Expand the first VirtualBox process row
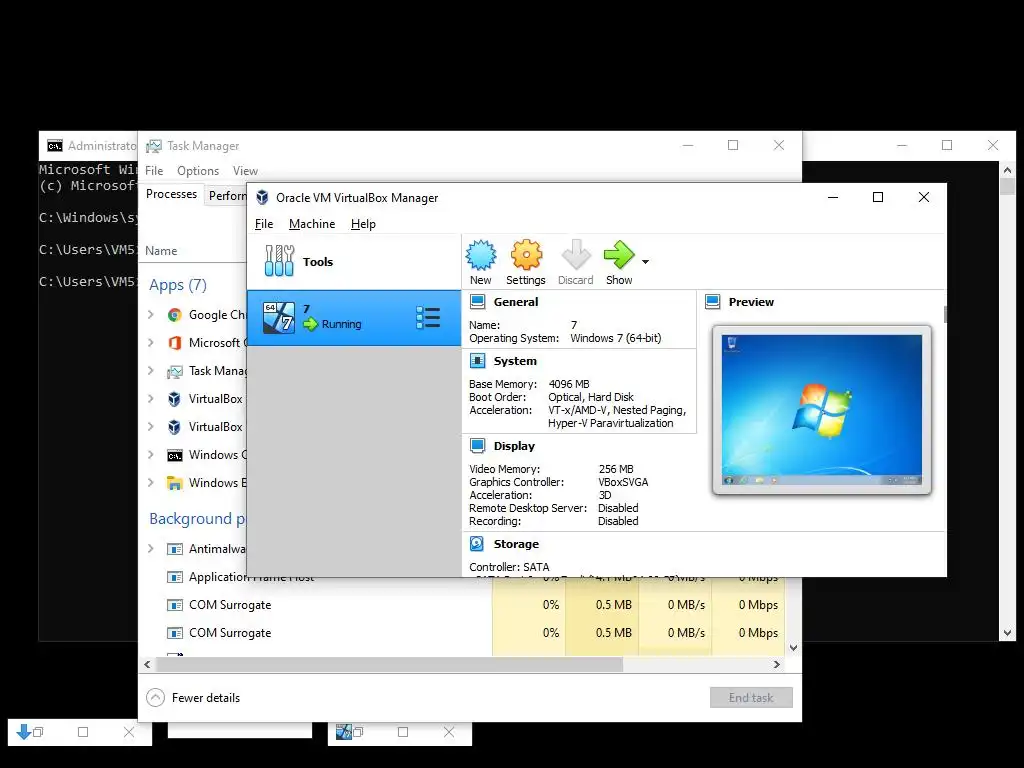 [x=151, y=399]
